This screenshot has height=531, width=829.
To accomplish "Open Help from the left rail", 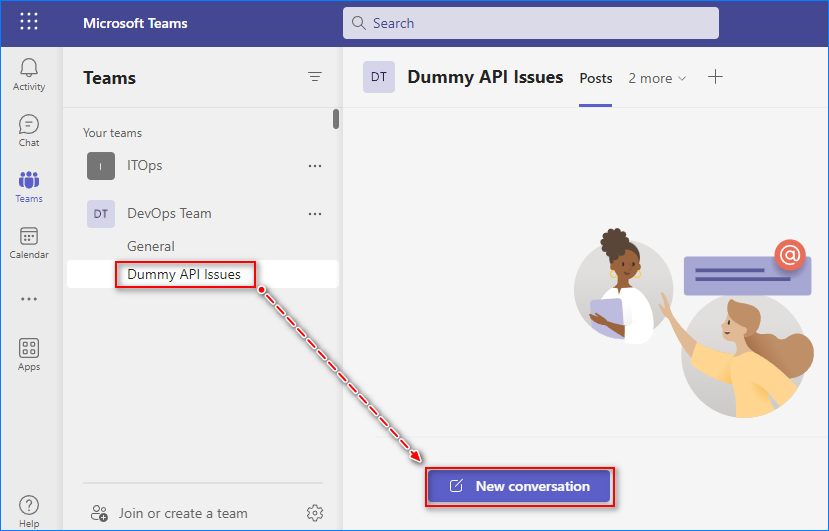I will [x=29, y=506].
